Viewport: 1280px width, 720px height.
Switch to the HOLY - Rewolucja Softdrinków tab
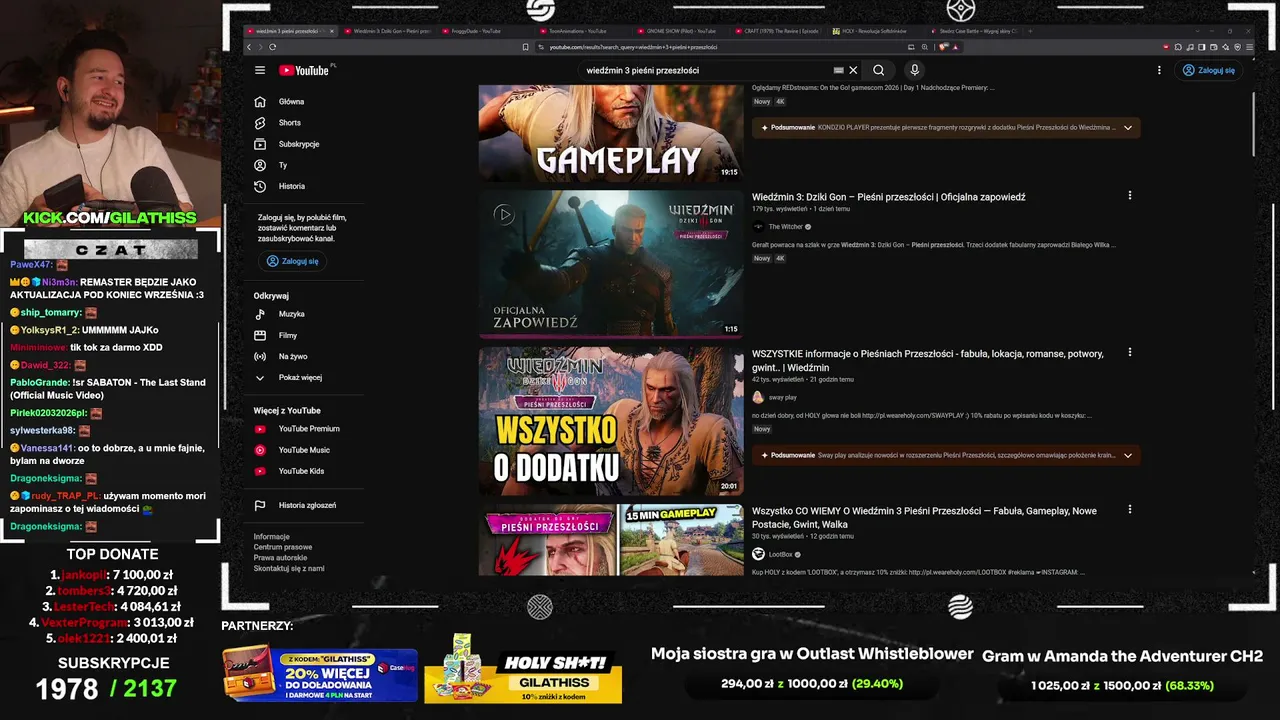point(875,31)
